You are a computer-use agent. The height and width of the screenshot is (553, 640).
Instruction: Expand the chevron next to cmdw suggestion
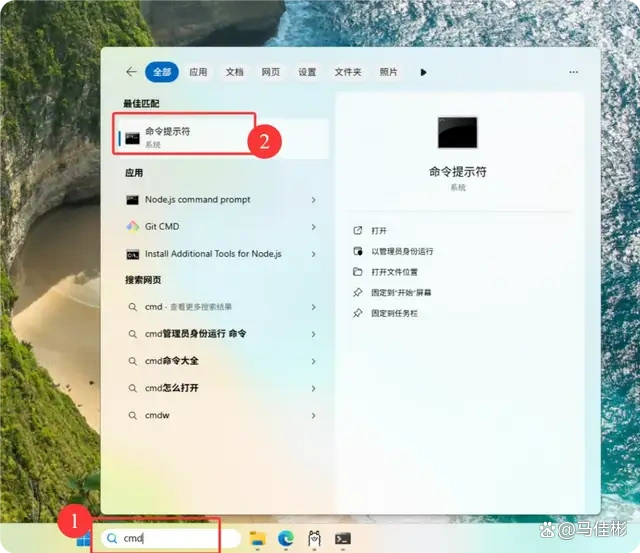tap(313, 415)
